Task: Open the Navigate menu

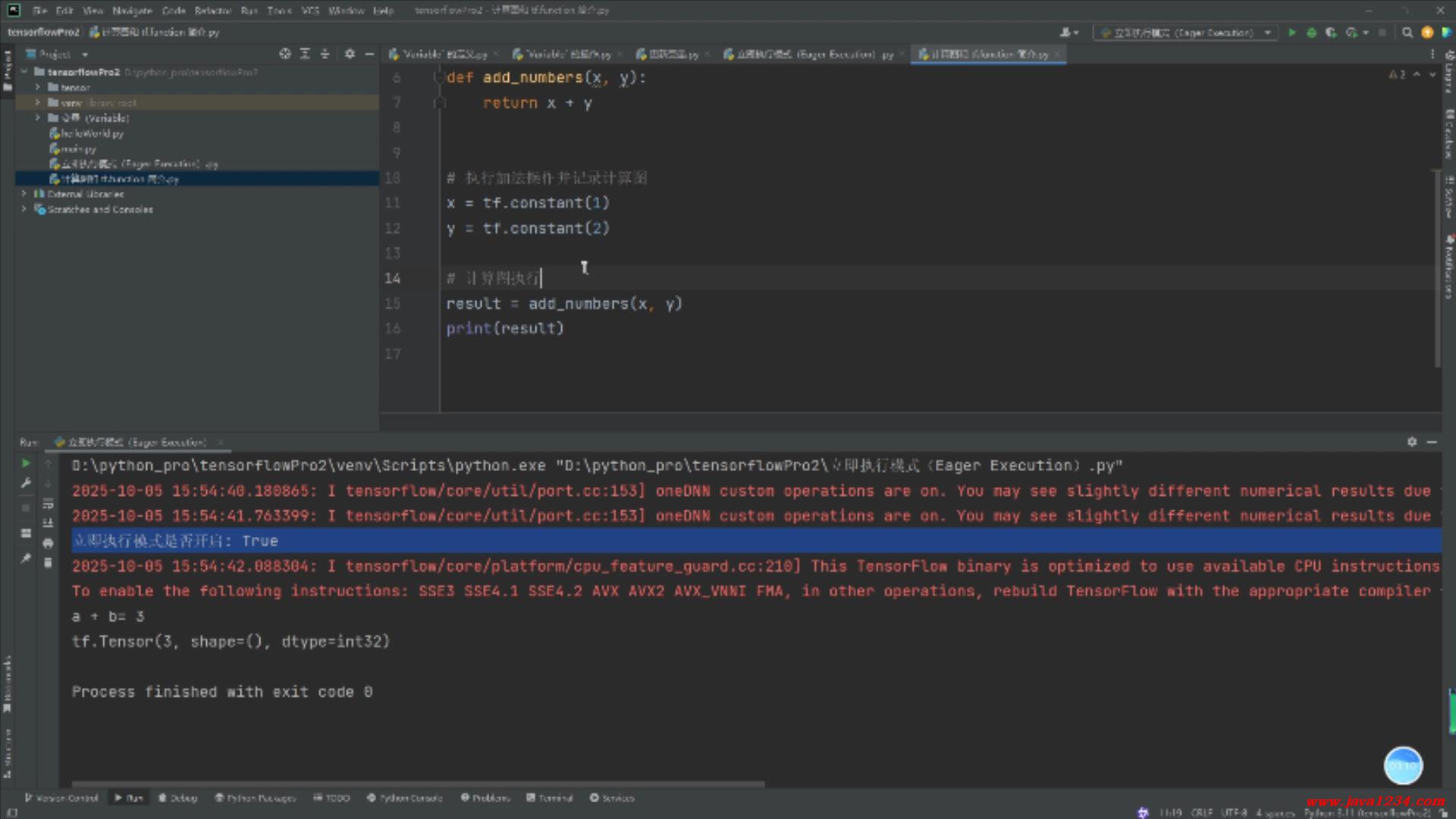Action: coord(132,11)
